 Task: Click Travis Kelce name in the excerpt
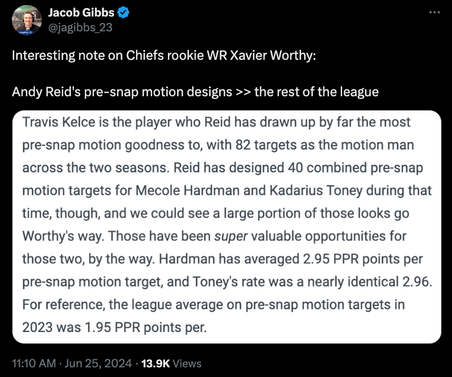click(59, 122)
